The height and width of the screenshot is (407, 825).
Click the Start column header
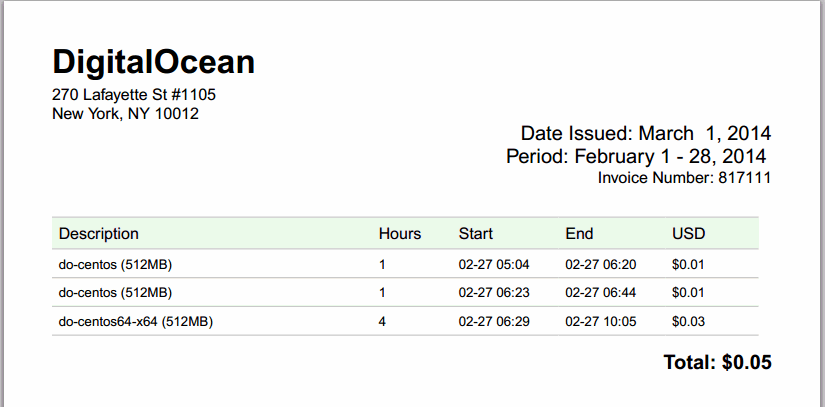click(476, 234)
